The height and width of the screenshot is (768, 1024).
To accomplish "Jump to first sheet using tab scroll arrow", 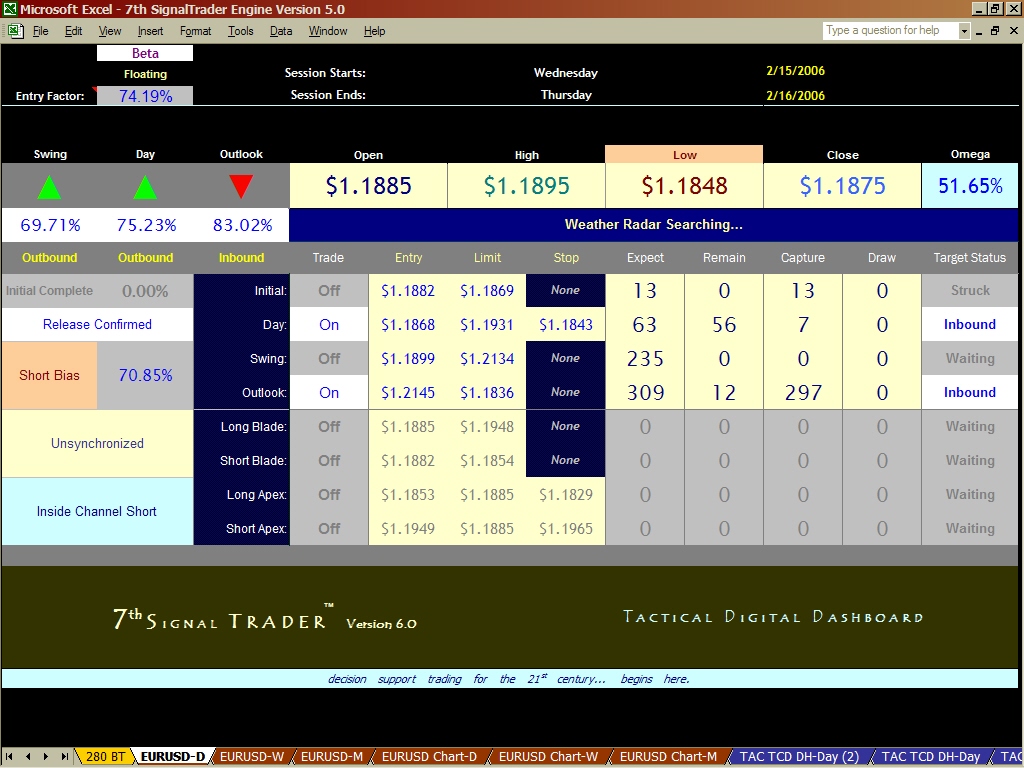I will [9, 756].
